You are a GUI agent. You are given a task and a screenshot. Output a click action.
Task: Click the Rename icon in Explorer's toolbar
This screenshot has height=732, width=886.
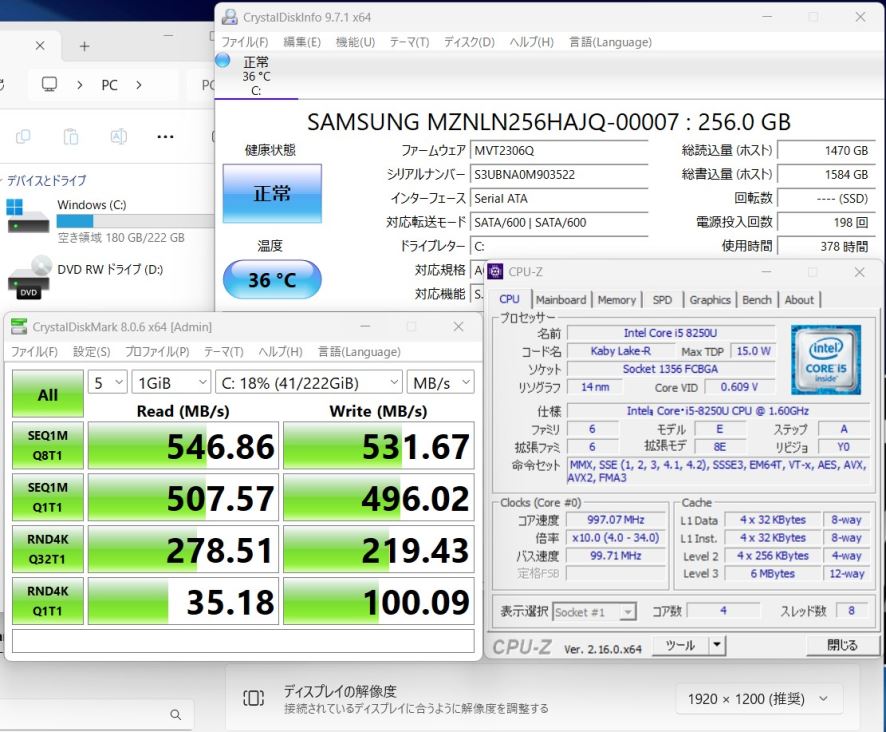[x=119, y=136]
